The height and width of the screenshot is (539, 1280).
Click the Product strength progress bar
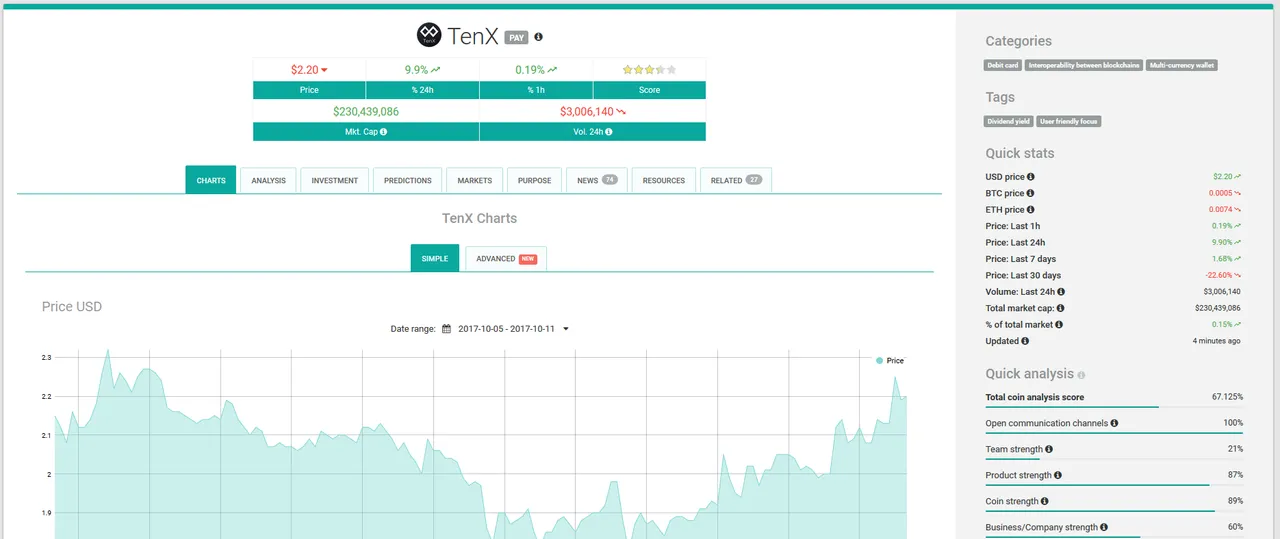(1114, 485)
